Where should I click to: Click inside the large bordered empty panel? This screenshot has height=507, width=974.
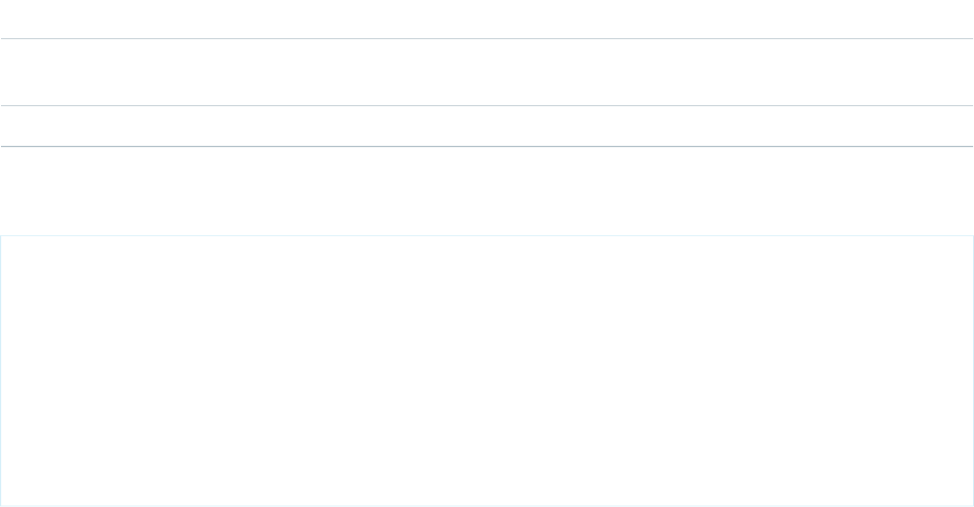pos(487,371)
